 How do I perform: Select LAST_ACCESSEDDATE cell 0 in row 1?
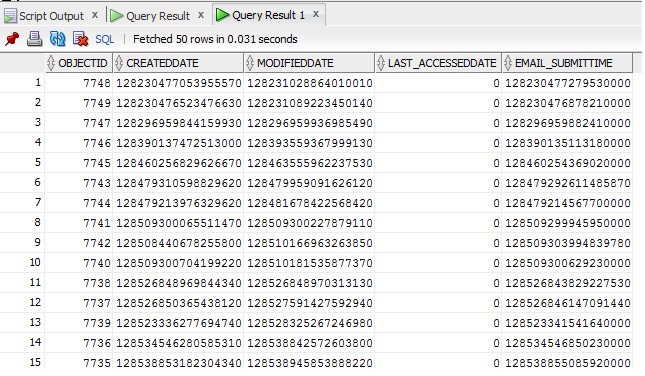pos(439,83)
